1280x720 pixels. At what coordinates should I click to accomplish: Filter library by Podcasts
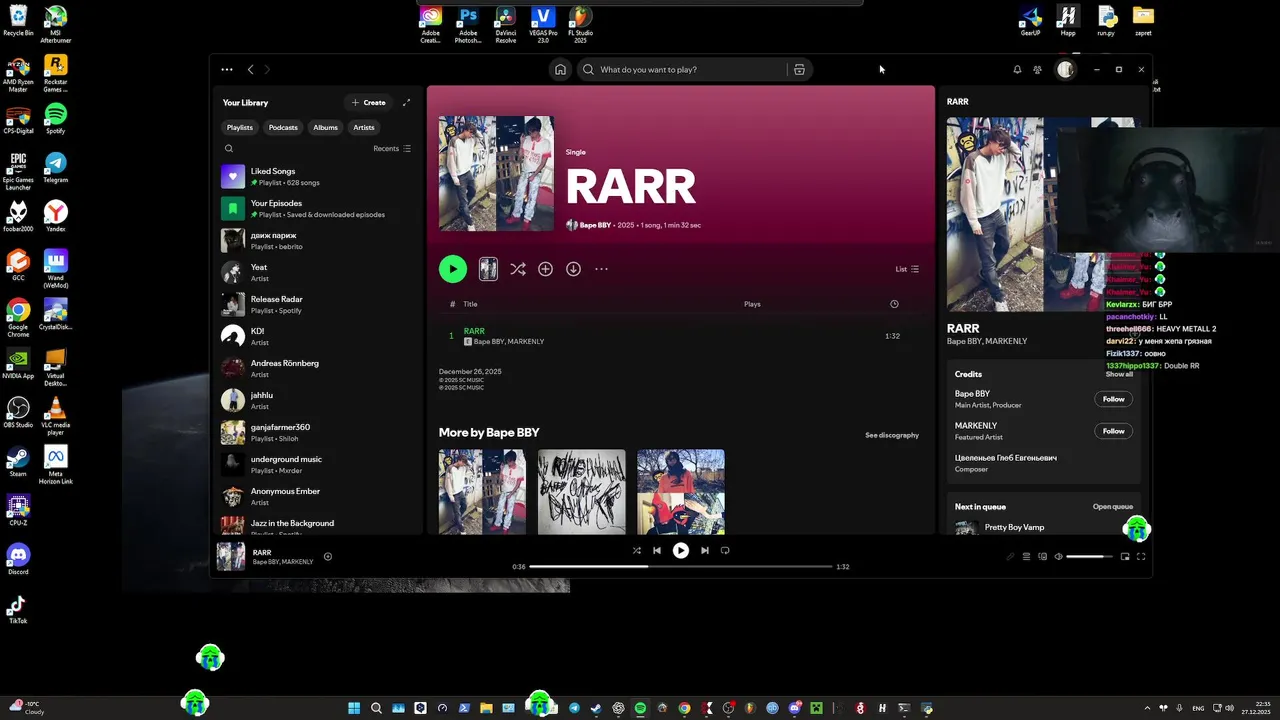(283, 127)
